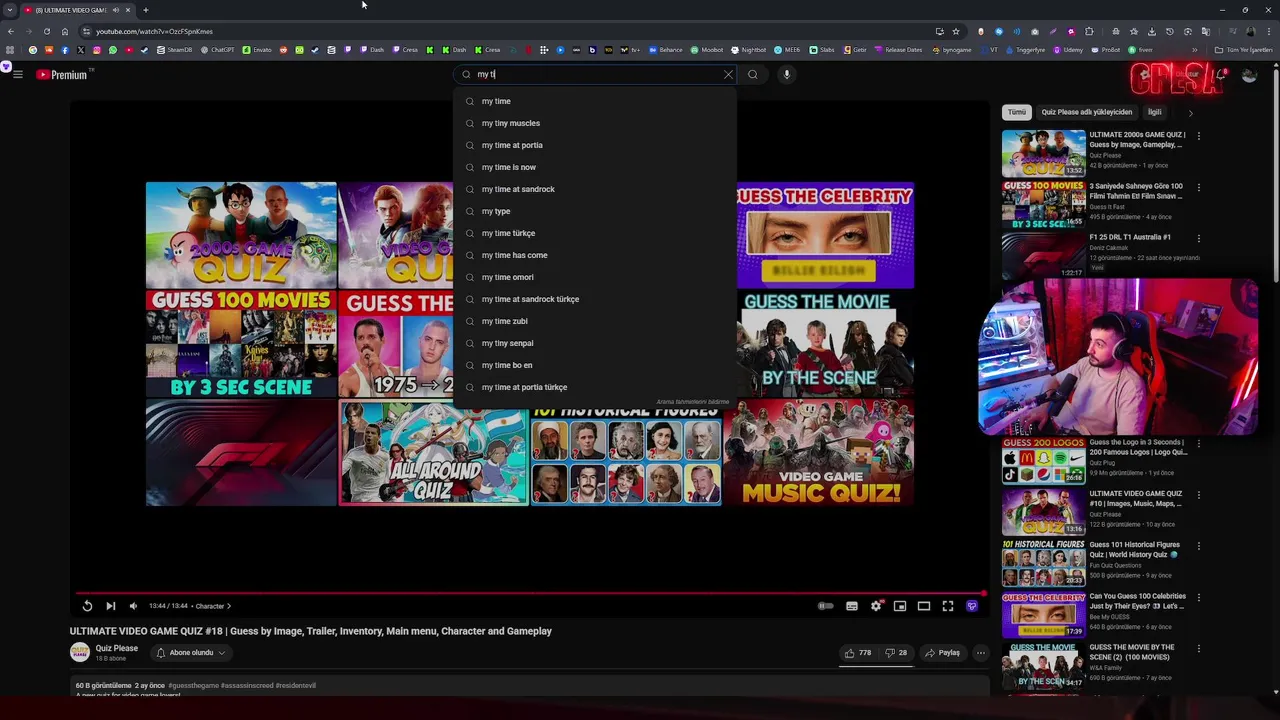Select the "my time at sandrock" suggestion
The image size is (1280, 720).
pyautogui.click(x=595, y=189)
